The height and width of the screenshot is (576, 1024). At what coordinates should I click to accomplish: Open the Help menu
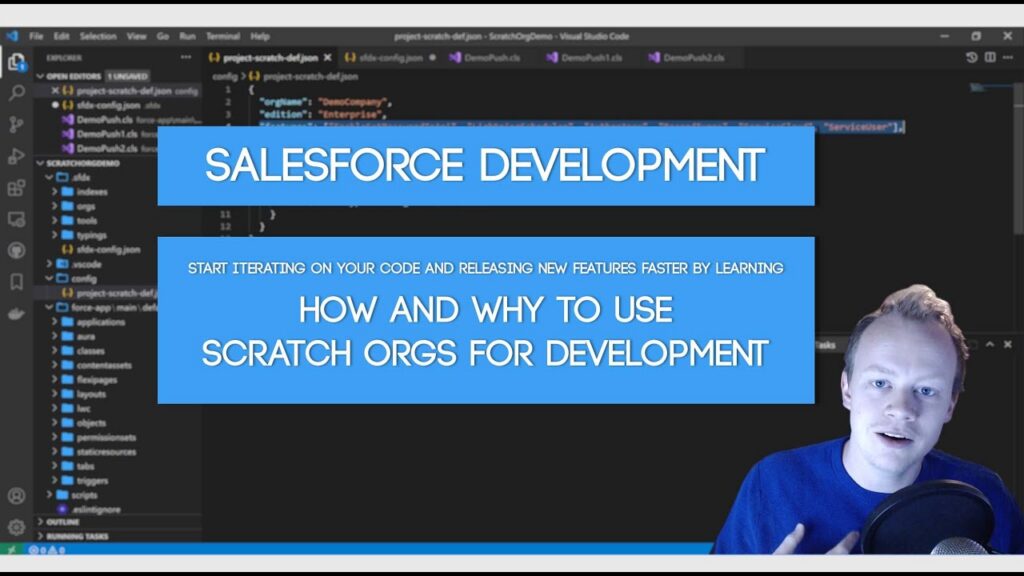[260, 37]
